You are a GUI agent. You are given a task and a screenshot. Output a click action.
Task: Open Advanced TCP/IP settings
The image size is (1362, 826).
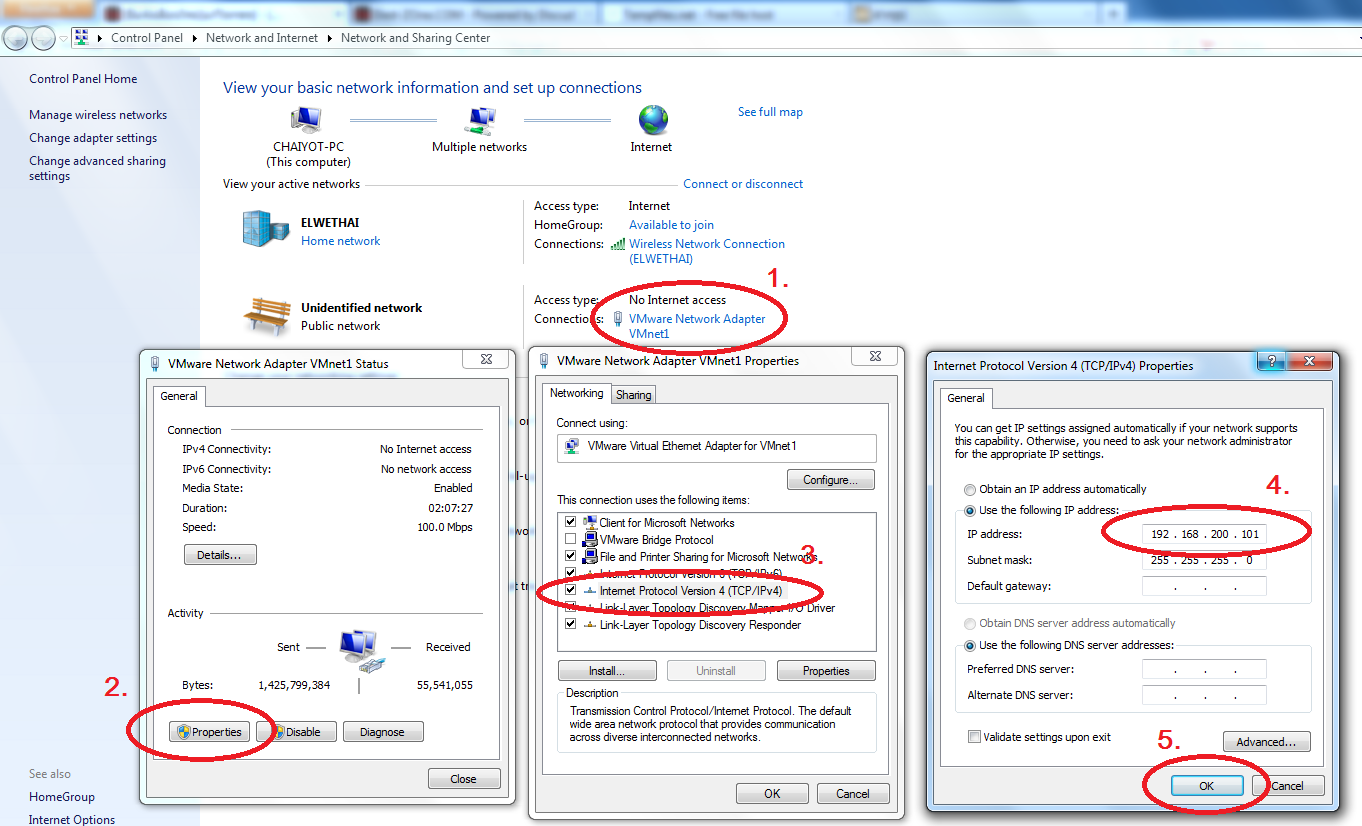coord(1266,742)
